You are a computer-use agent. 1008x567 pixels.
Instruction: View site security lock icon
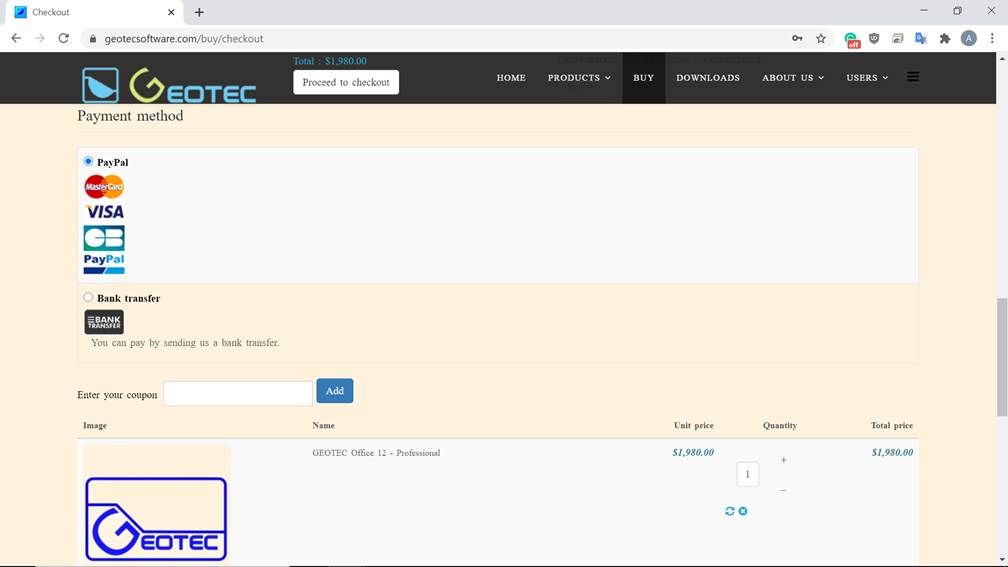click(x=93, y=39)
